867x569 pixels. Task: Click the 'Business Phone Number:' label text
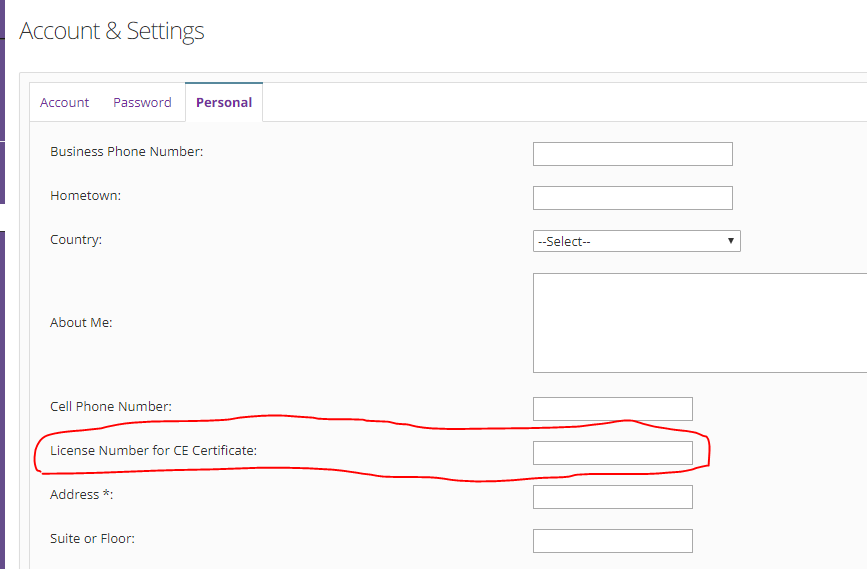pyautogui.click(x=126, y=152)
